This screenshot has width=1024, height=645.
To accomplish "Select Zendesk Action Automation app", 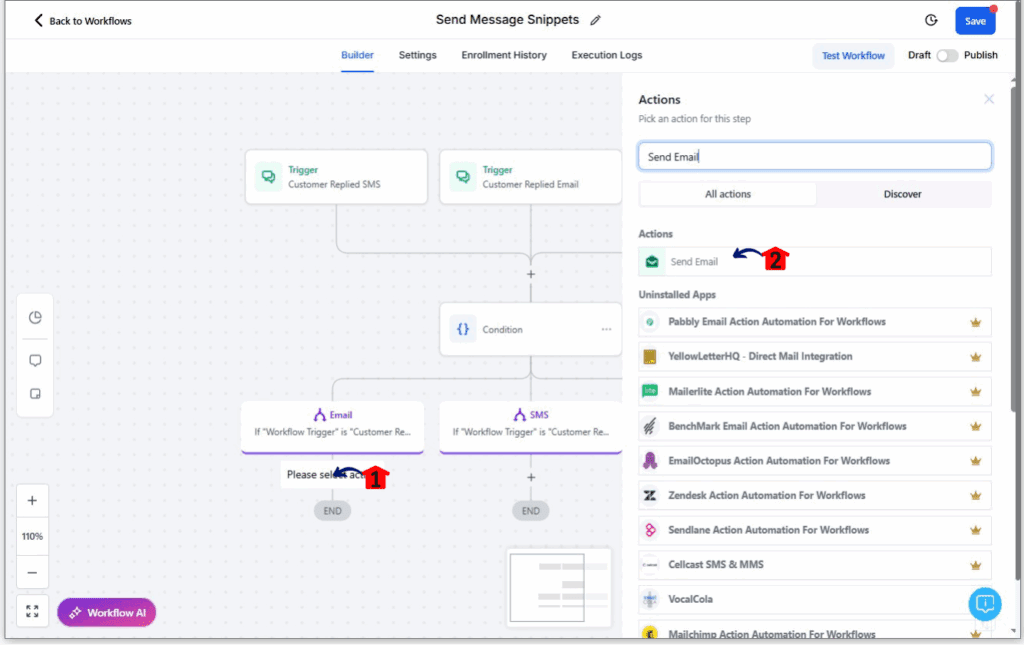I will [x=815, y=496].
